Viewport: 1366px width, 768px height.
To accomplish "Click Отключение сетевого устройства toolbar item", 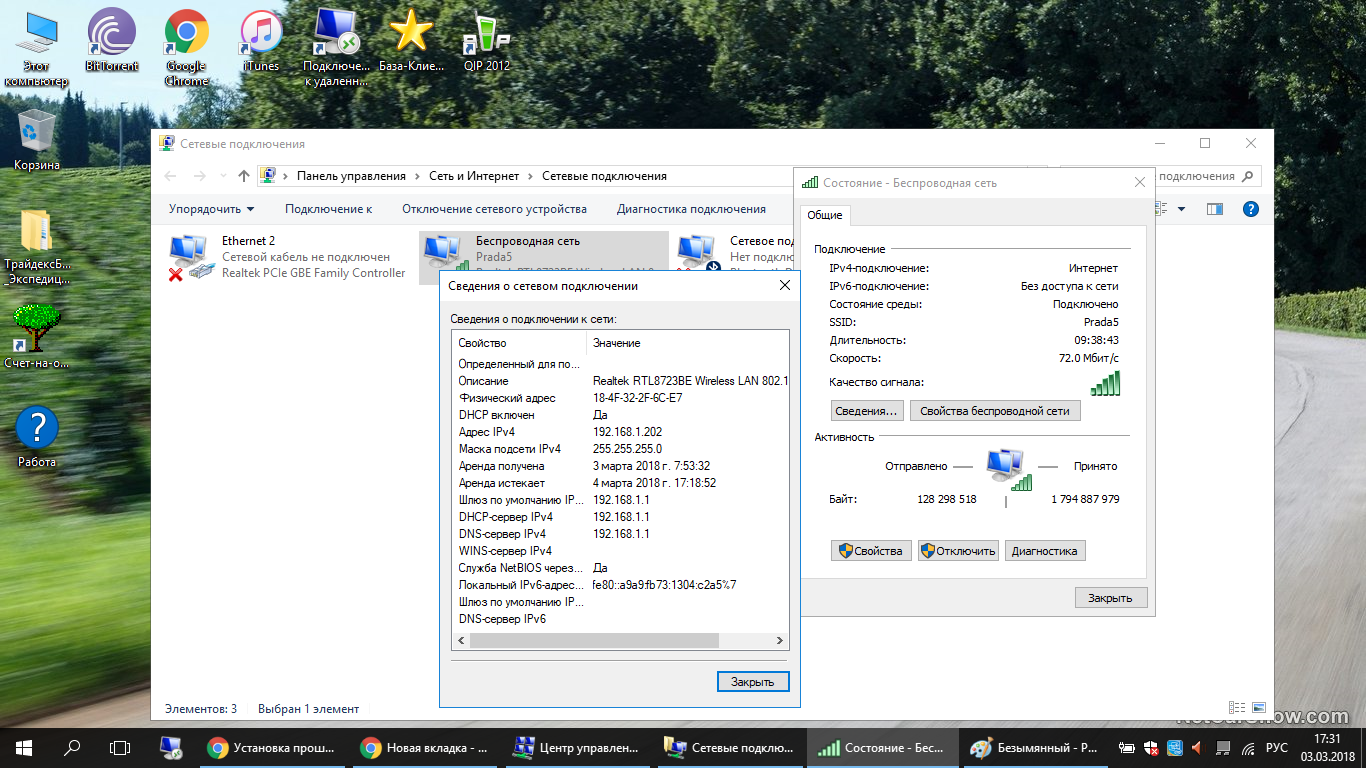I will (494, 209).
